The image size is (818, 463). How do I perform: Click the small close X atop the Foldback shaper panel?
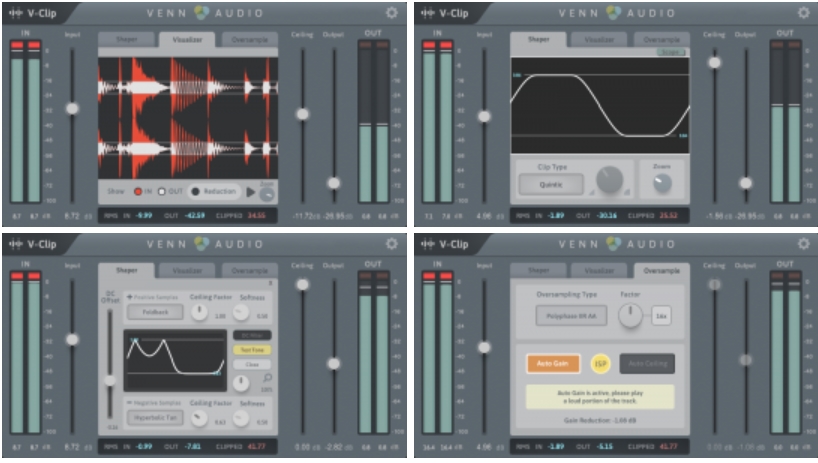(270, 283)
